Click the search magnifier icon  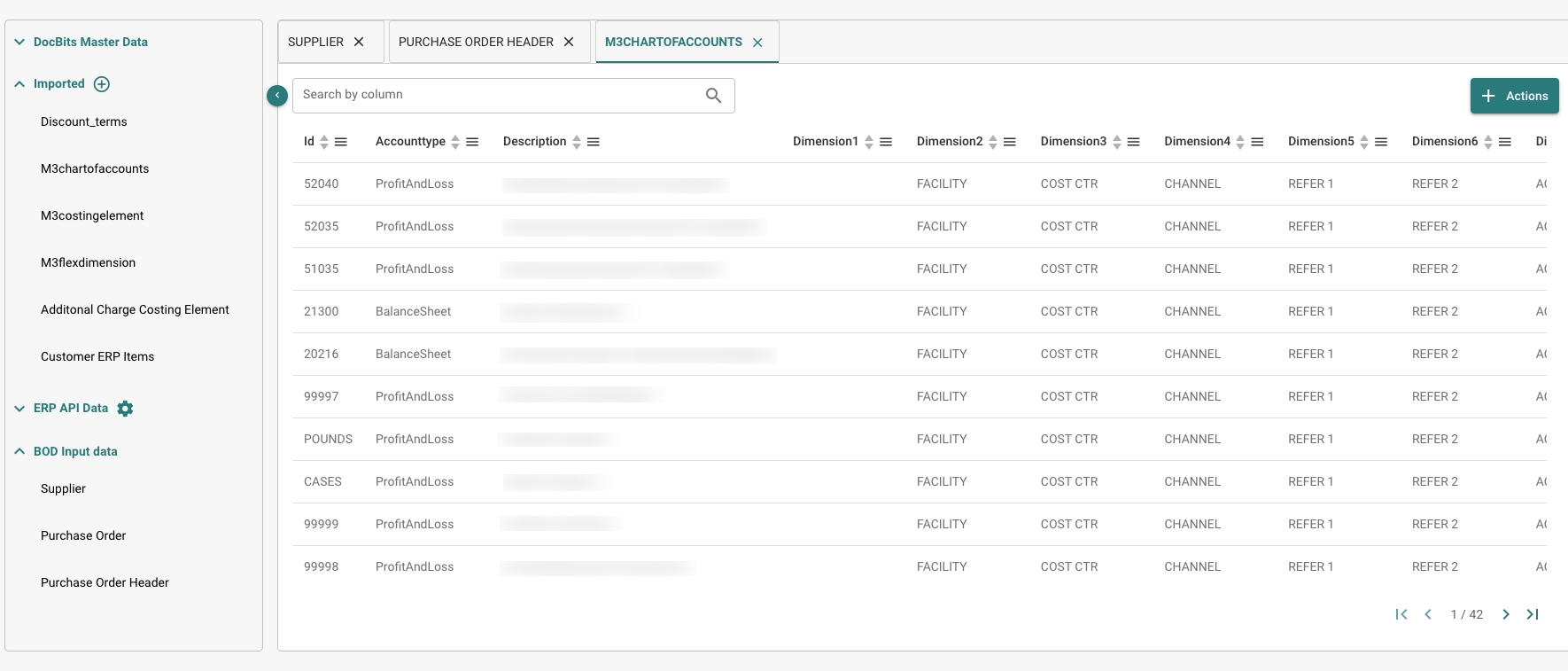(713, 96)
